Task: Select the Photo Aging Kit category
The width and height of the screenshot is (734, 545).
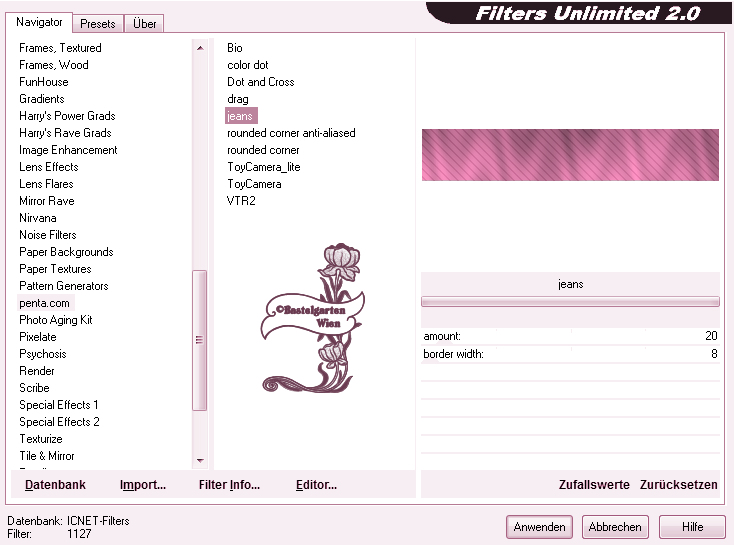Action: [x=55, y=320]
